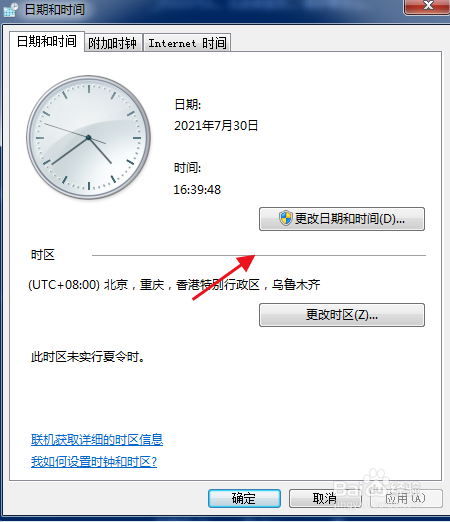Click the analog clock face
The height and width of the screenshot is (522, 450).
pos(89,138)
